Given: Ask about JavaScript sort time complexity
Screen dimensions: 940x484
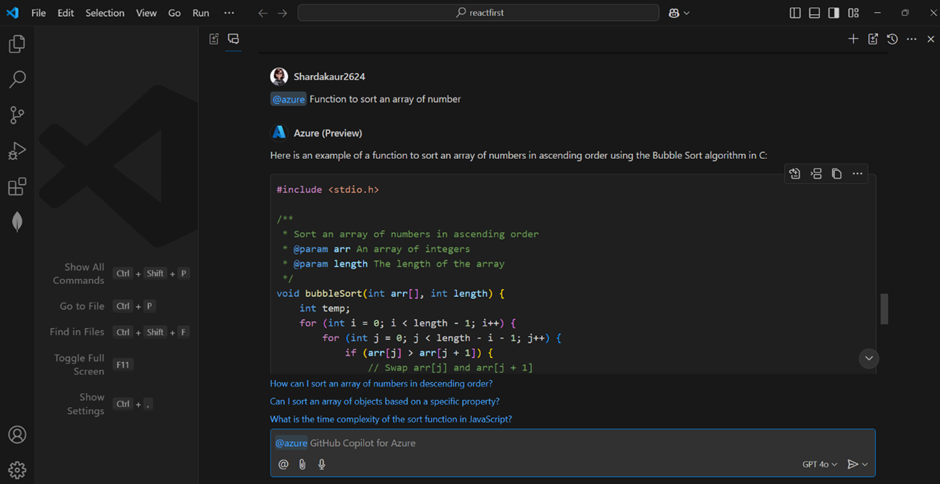Looking at the screenshot, I should pos(391,419).
